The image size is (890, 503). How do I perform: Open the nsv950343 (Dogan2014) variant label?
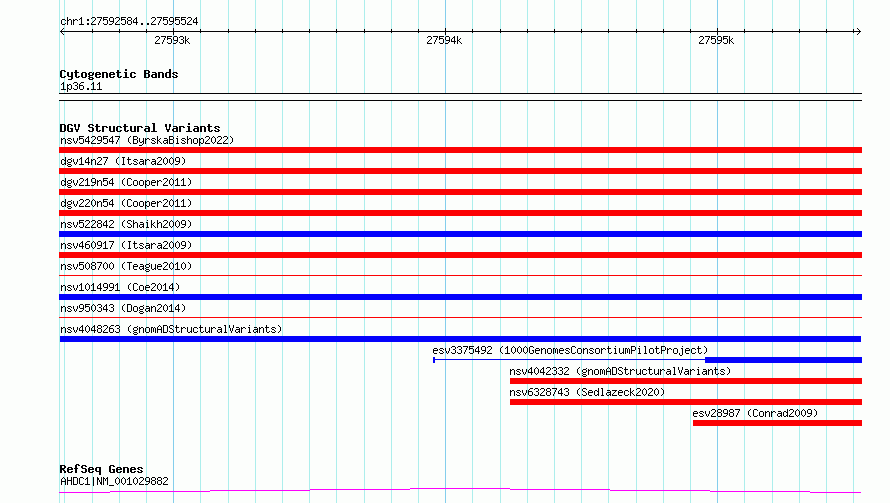(x=123, y=308)
